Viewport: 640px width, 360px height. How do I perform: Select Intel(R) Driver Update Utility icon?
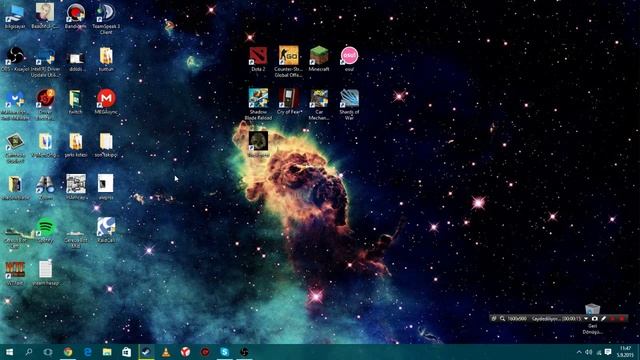coord(45,56)
